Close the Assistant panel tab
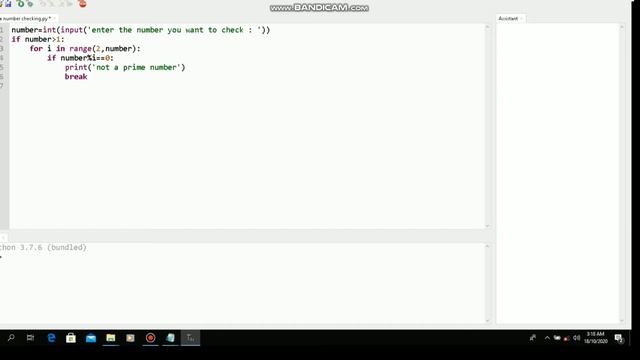The image size is (640, 360). point(521,18)
